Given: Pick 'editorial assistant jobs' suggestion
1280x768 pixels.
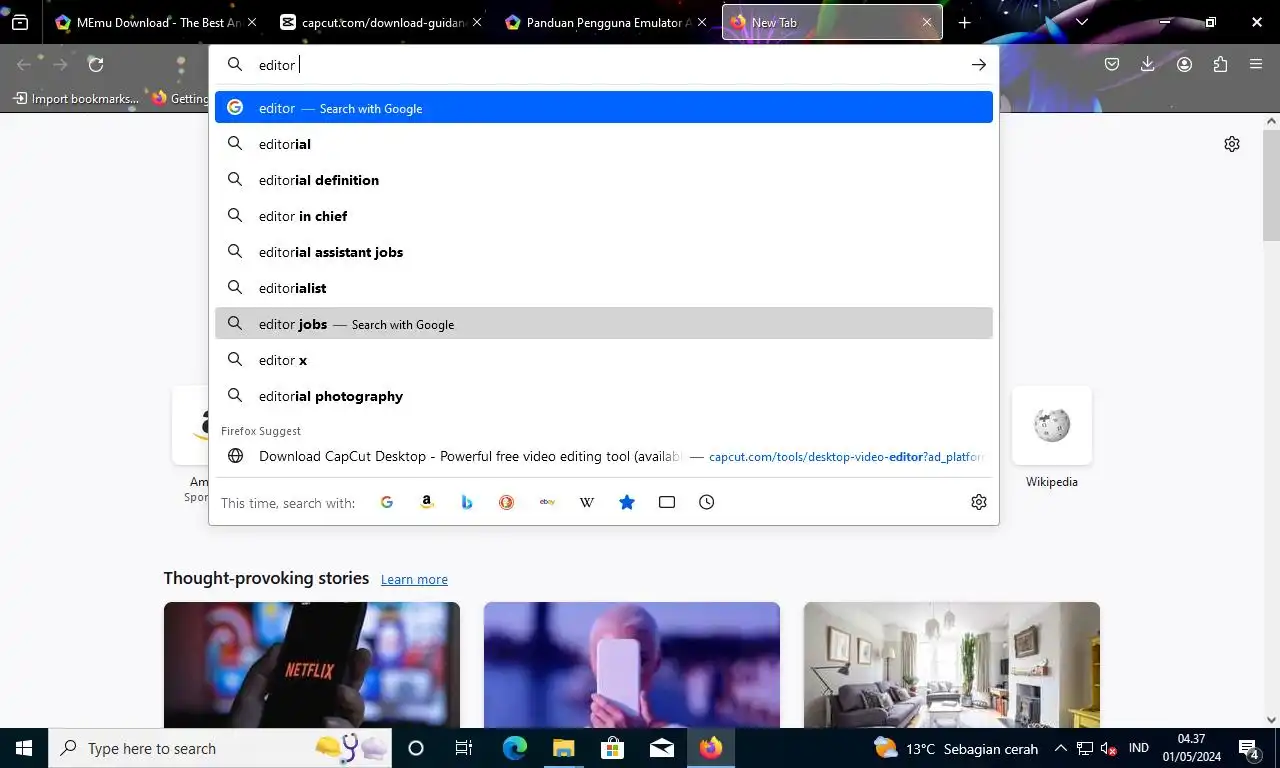Looking at the screenshot, I should tap(604, 252).
